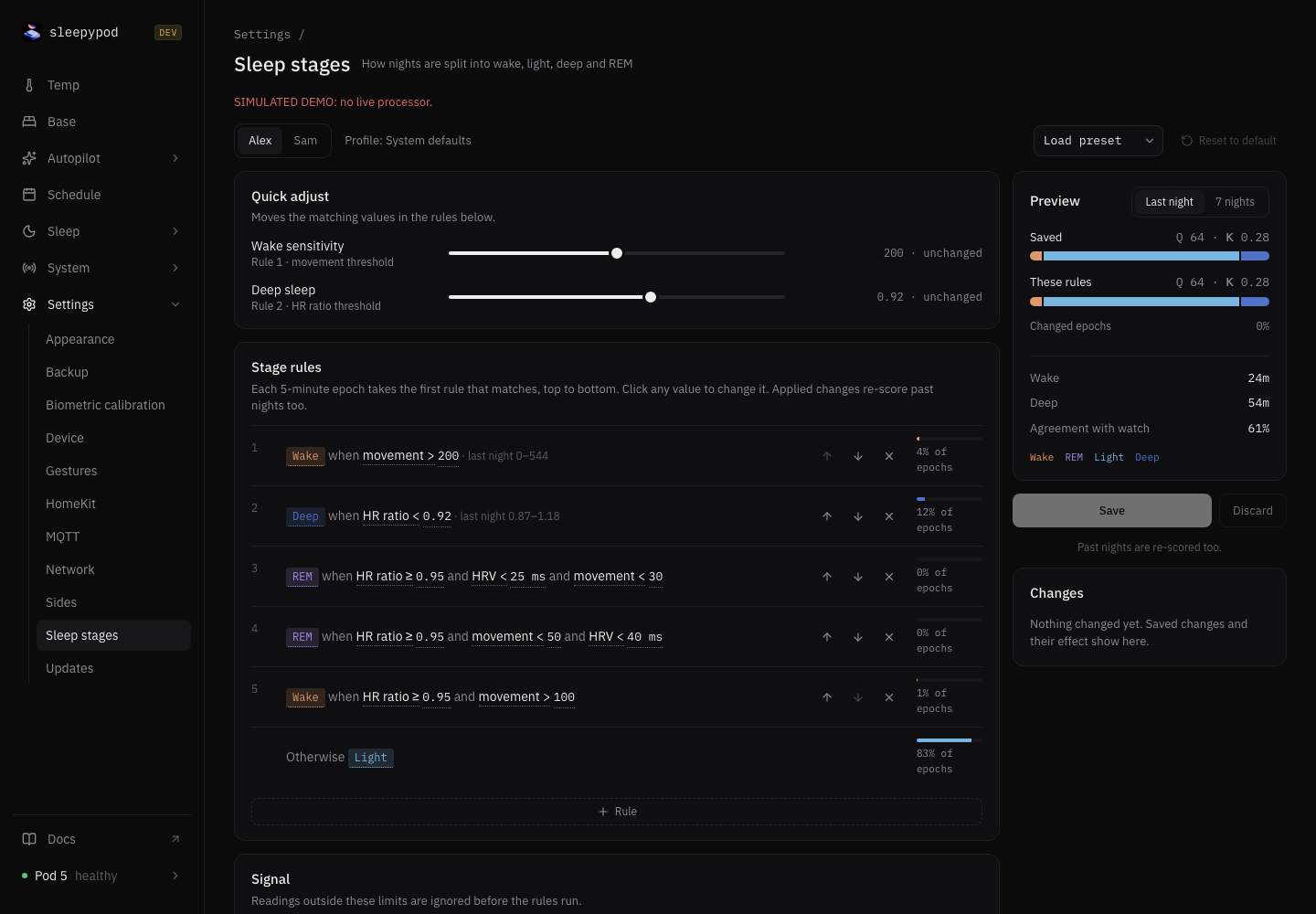Screen dimensions: 1316x914
Task: Edit HR ratio value 0.92 in rule 2
Action: (437, 516)
